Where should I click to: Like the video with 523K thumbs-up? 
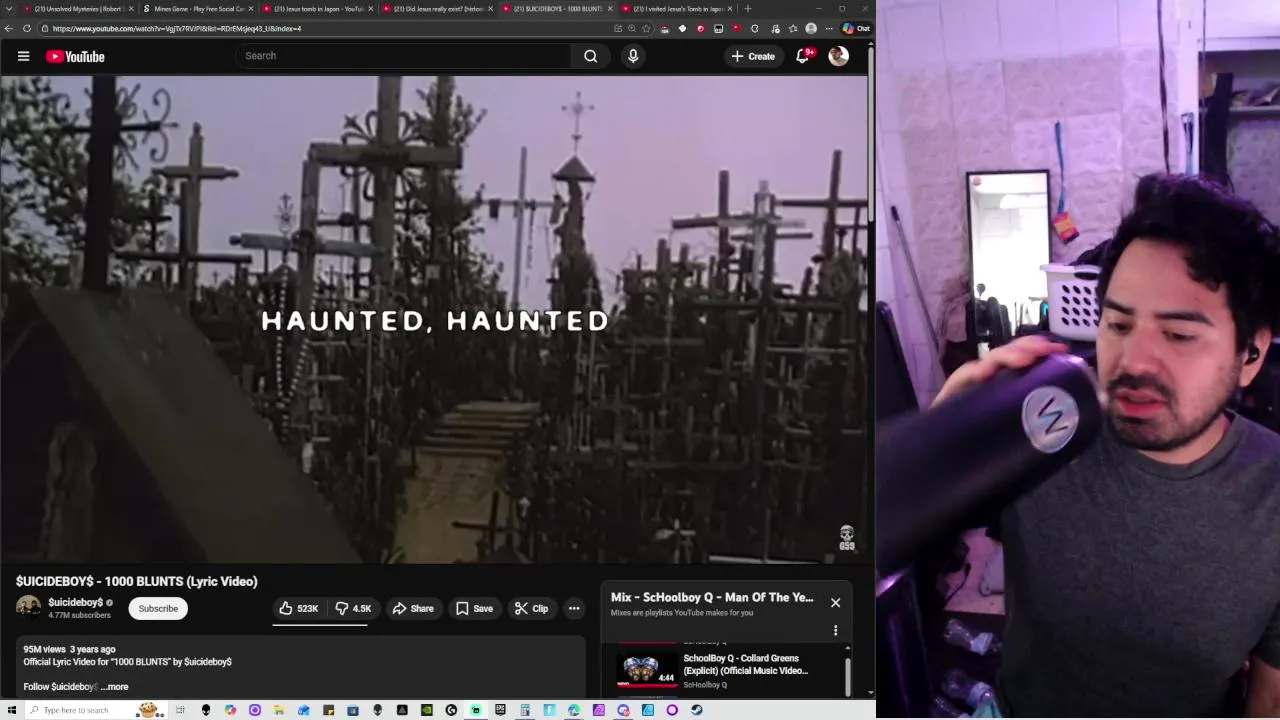pos(299,608)
